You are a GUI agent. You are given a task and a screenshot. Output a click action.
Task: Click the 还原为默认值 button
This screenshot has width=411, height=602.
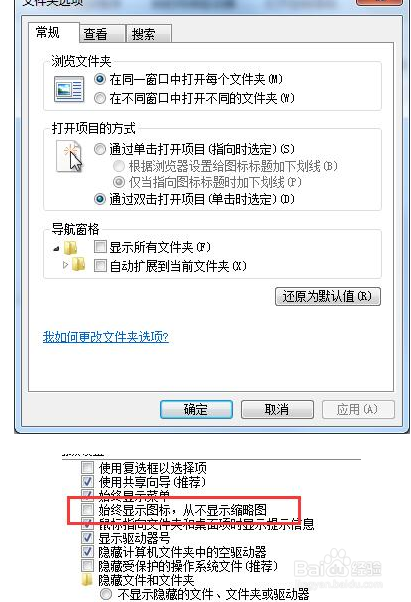328,296
